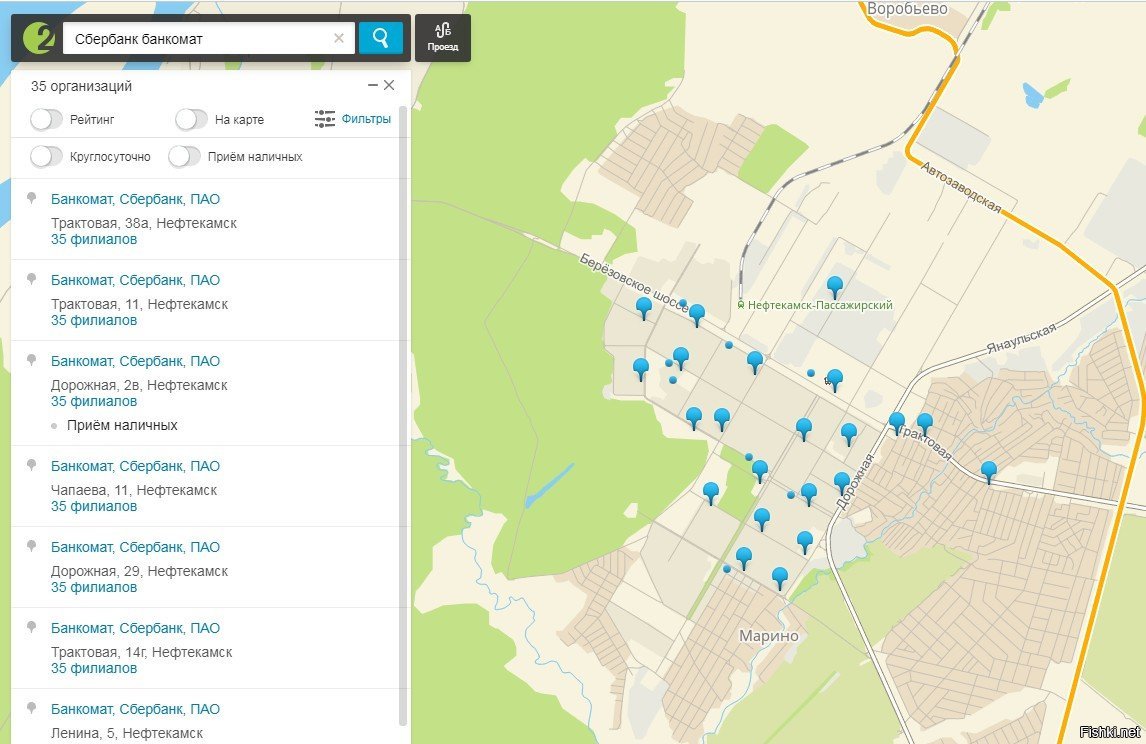Click the address Дорожная, 29, Нефтекамск
Image resolution: width=1146 pixels, height=744 pixels.
click(x=140, y=572)
